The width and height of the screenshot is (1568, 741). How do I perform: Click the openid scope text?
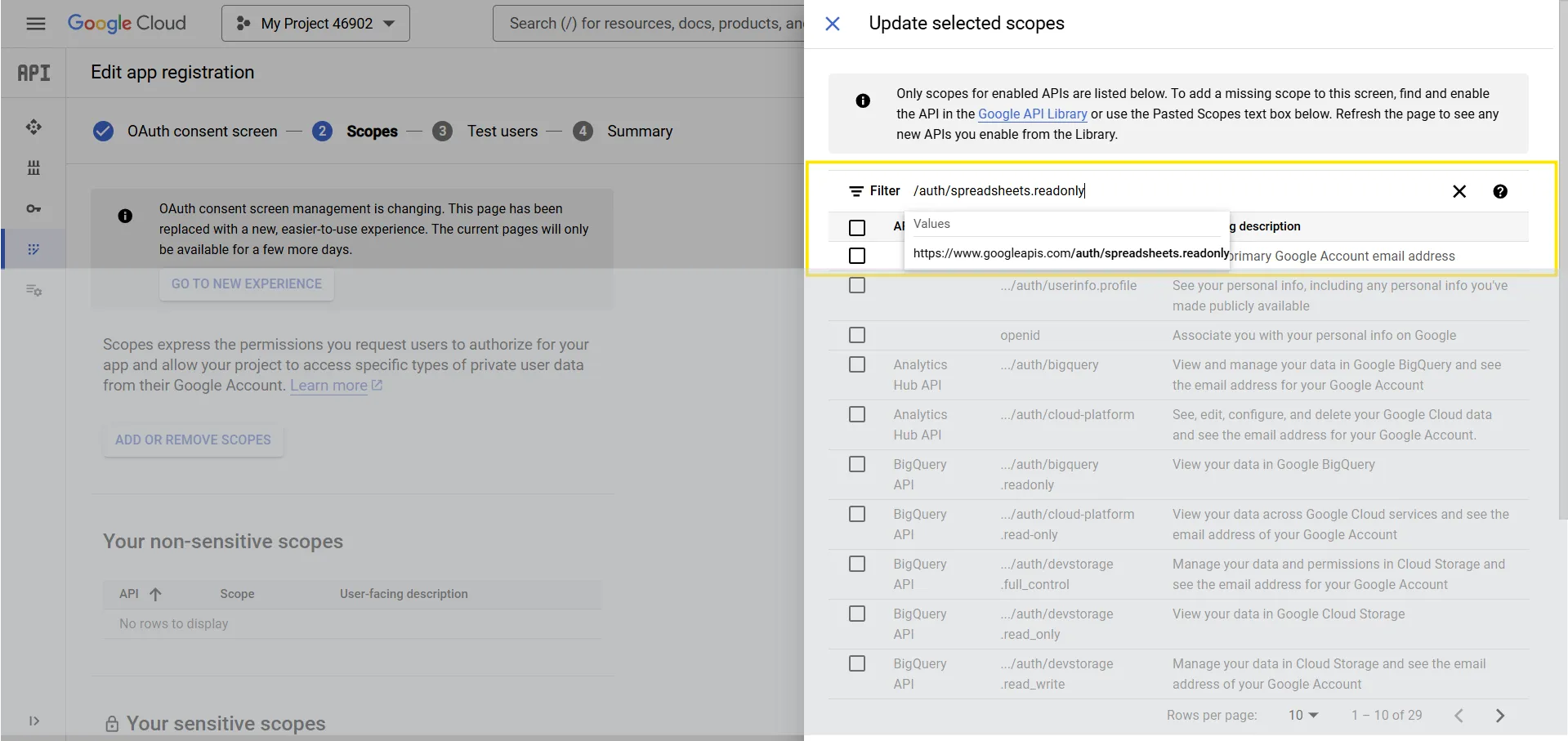[x=1020, y=336]
